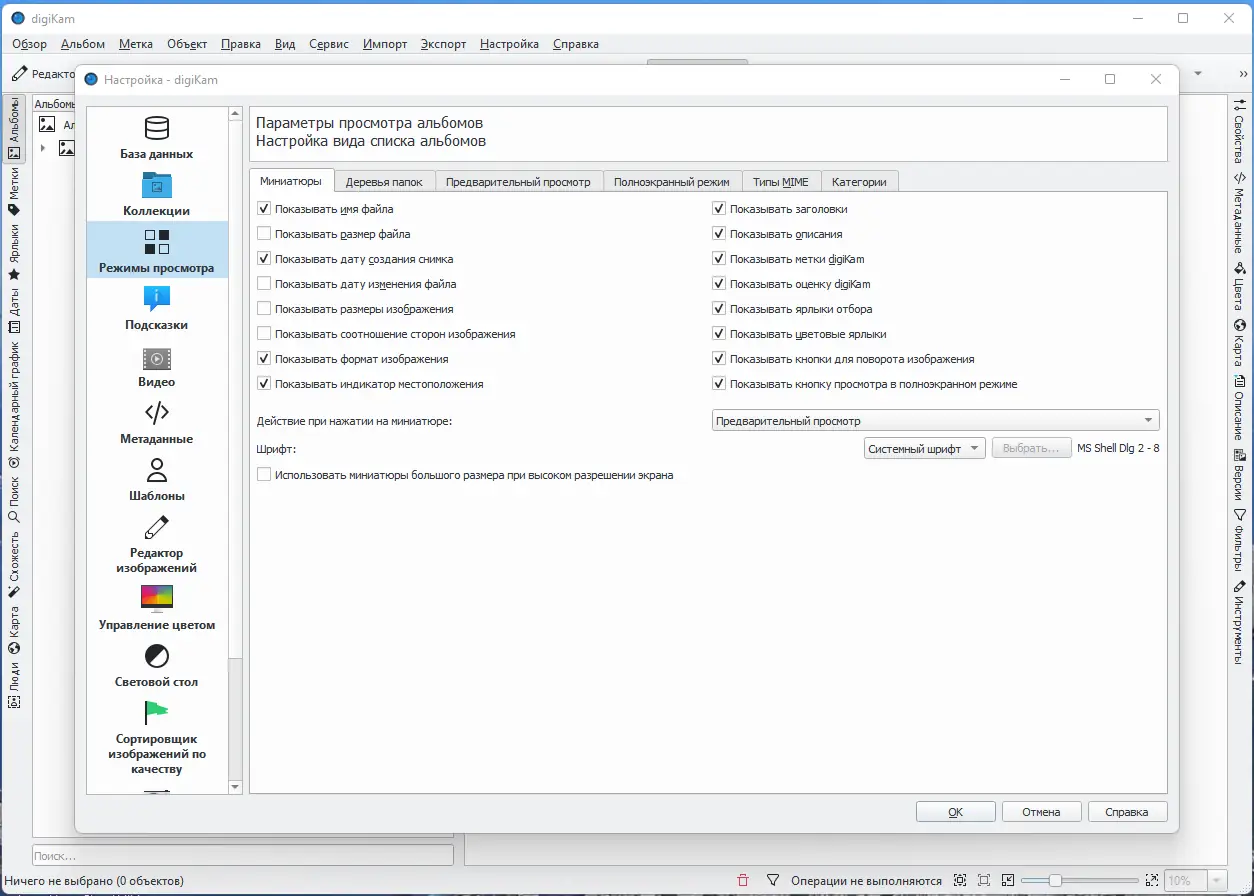
Task: Switch to Категории tab
Action: click(860, 182)
